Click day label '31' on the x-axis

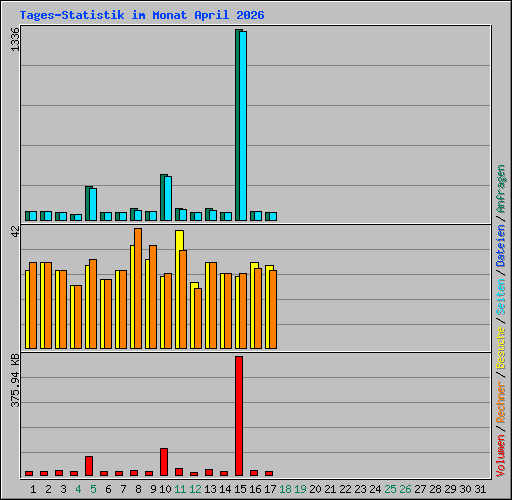(x=480, y=489)
